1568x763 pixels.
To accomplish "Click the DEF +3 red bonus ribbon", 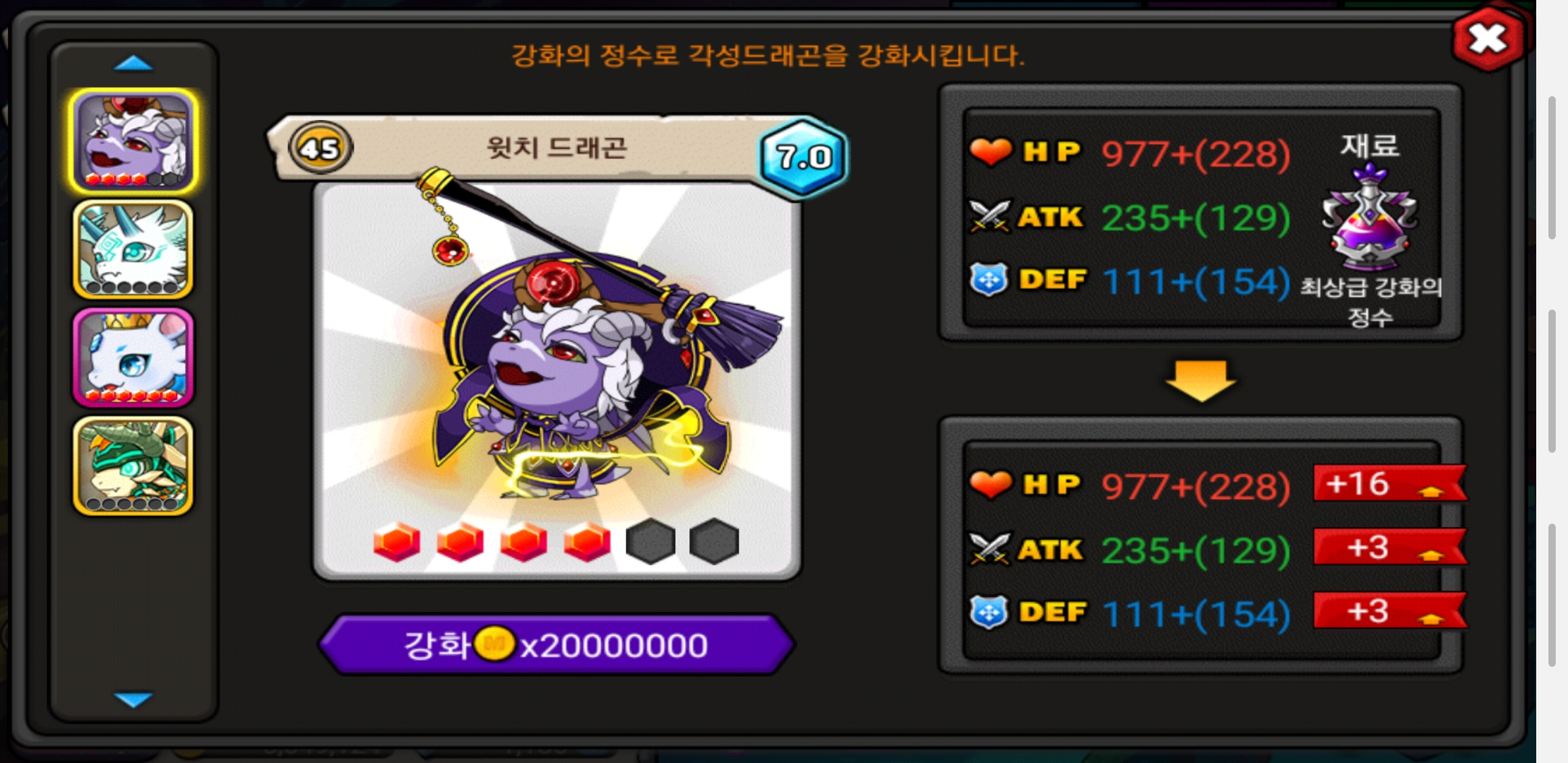I will (1389, 611).
